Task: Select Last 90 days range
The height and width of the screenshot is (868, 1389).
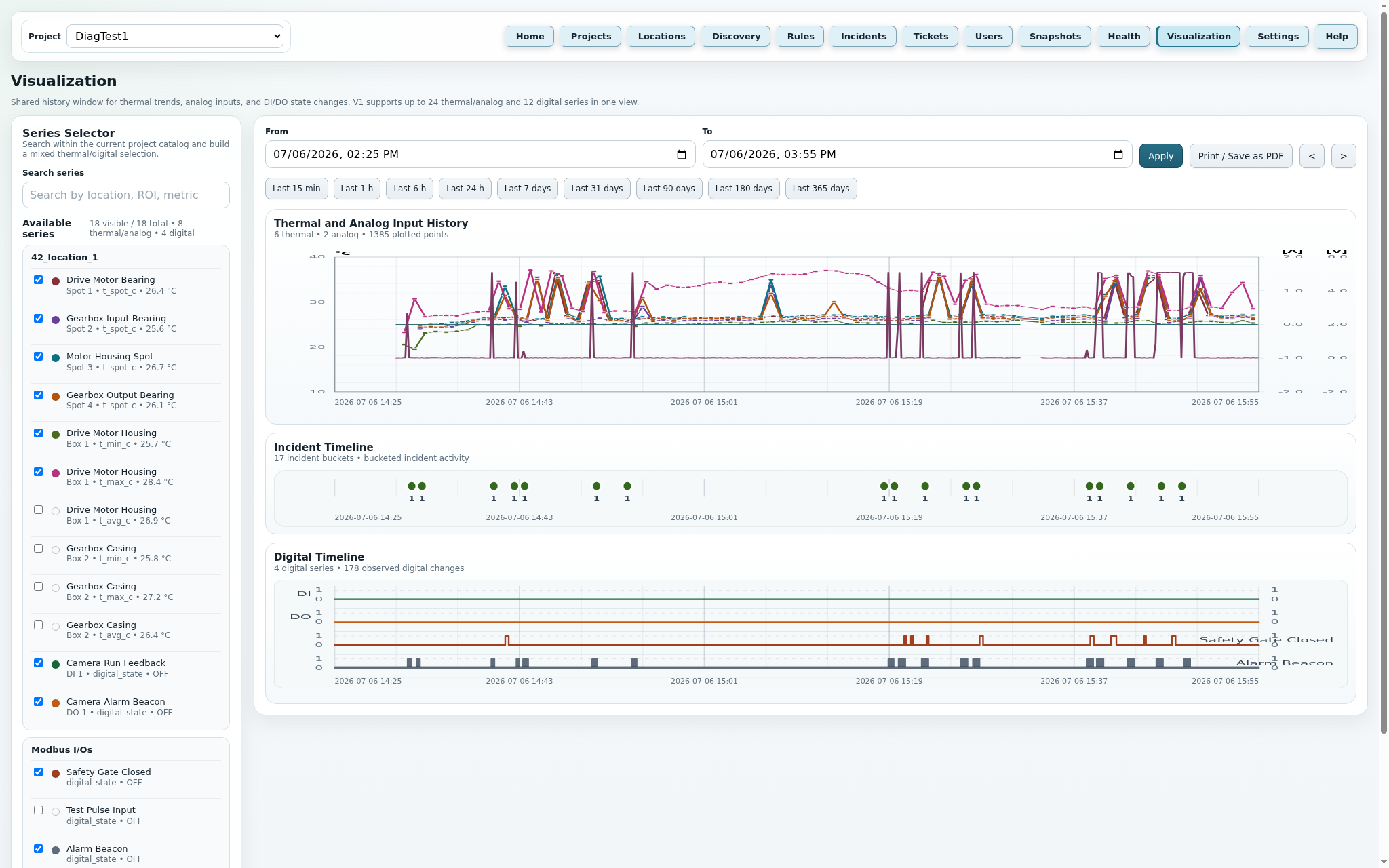Action: (669, 189)
